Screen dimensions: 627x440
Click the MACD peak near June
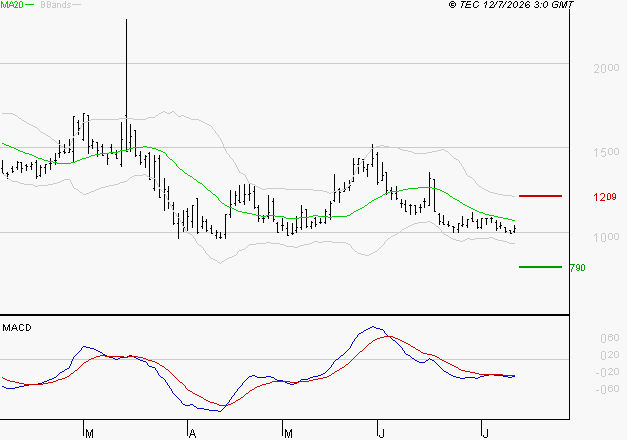click(373, 327)
